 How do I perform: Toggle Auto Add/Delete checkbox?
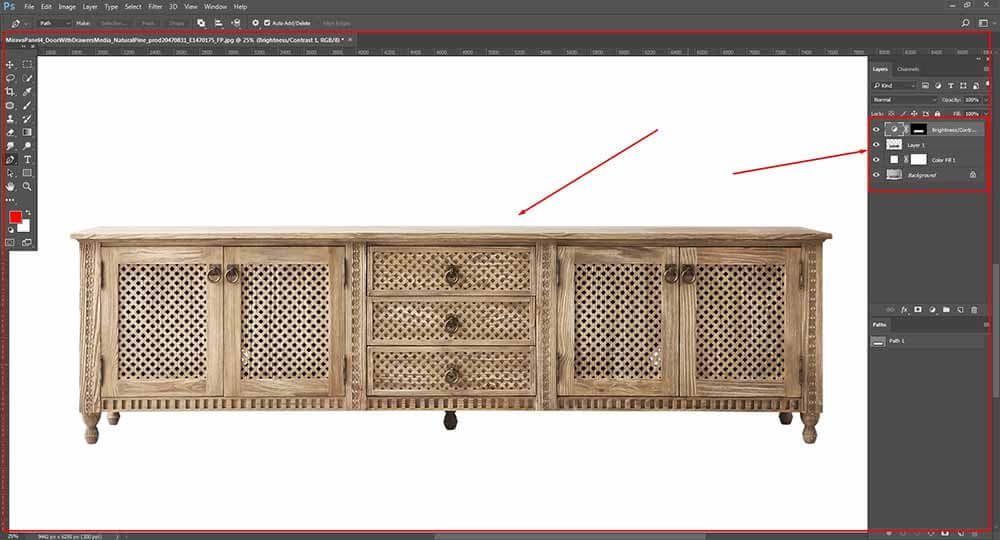(267, 23)
